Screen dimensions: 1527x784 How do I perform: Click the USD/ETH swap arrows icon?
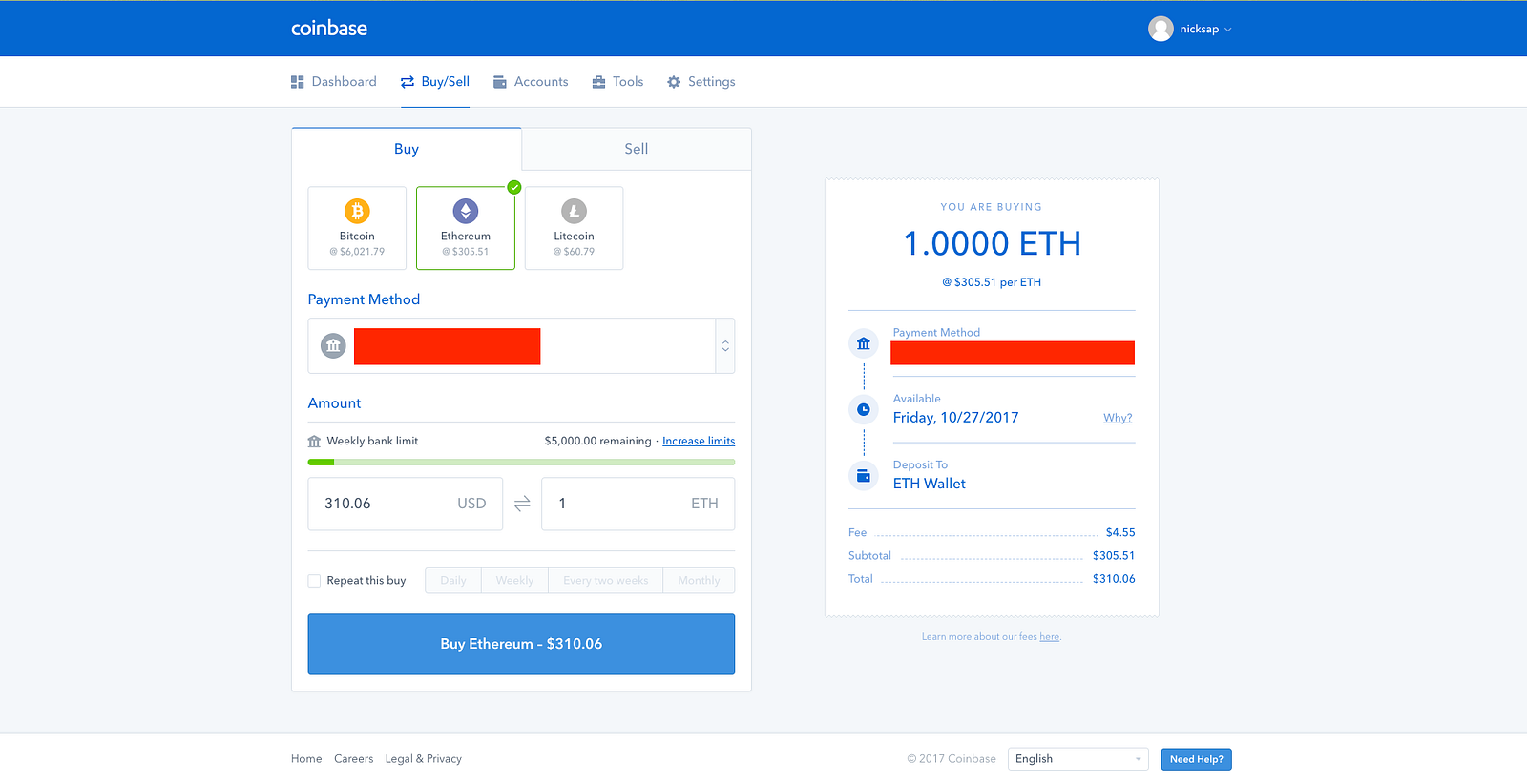point(522,504)
